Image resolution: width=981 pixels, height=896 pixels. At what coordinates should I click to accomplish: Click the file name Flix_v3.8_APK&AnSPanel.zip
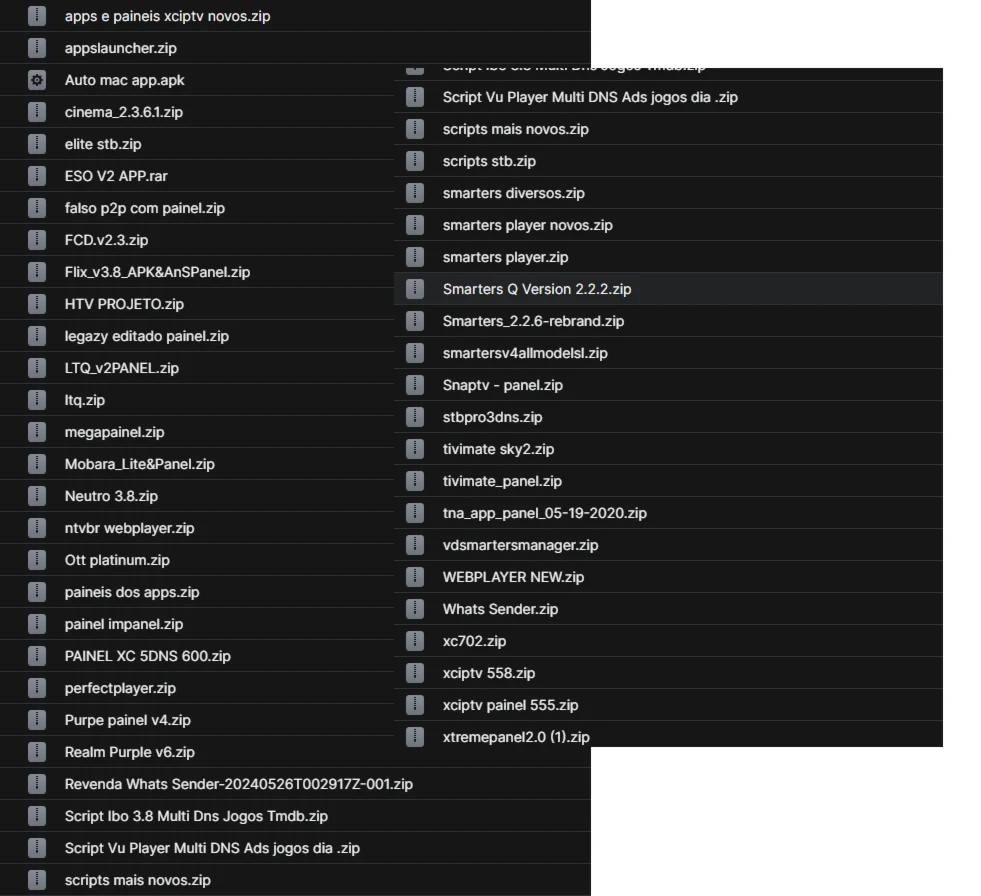(157, 272)
